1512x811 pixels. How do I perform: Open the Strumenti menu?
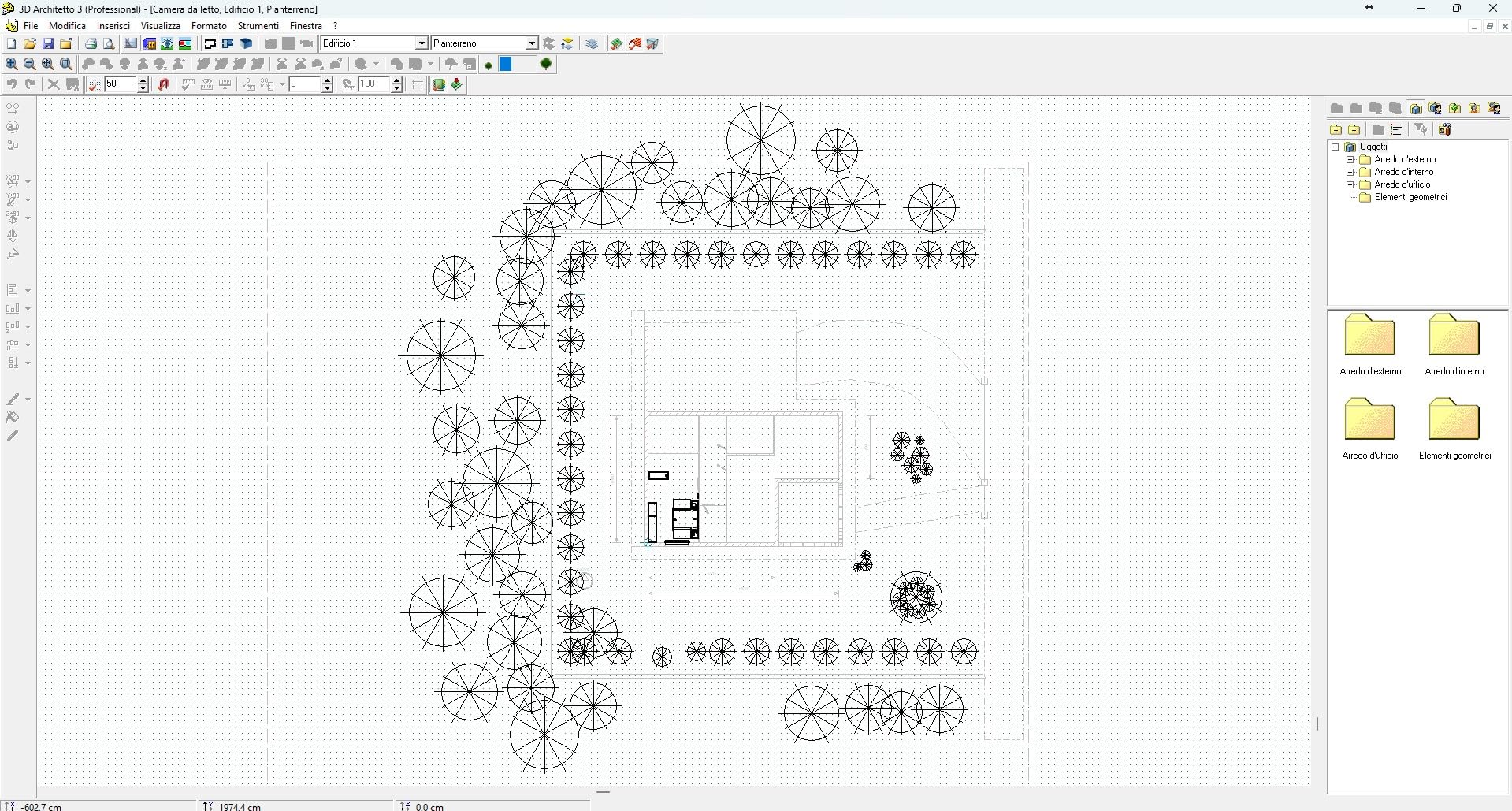(x=258, y=26)
